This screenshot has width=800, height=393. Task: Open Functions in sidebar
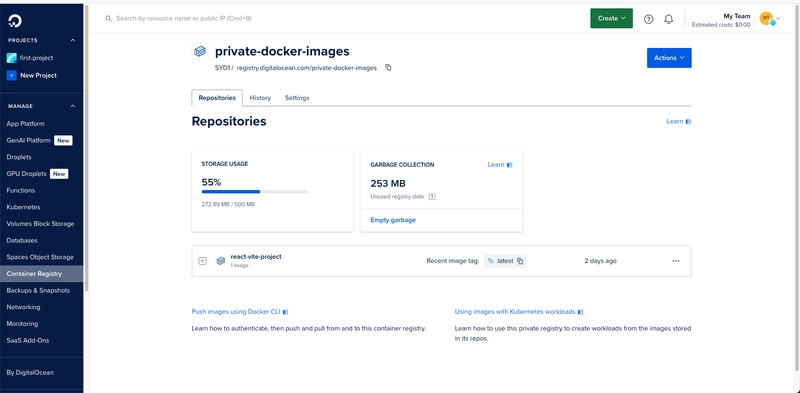21,190
